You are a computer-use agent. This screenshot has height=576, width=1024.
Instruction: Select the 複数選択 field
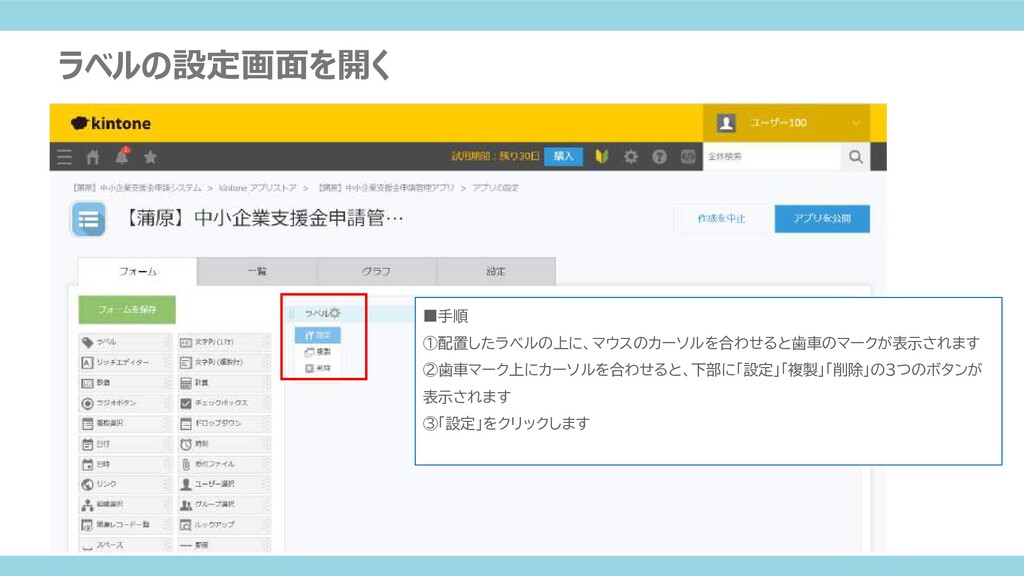(x=125, y=423)
